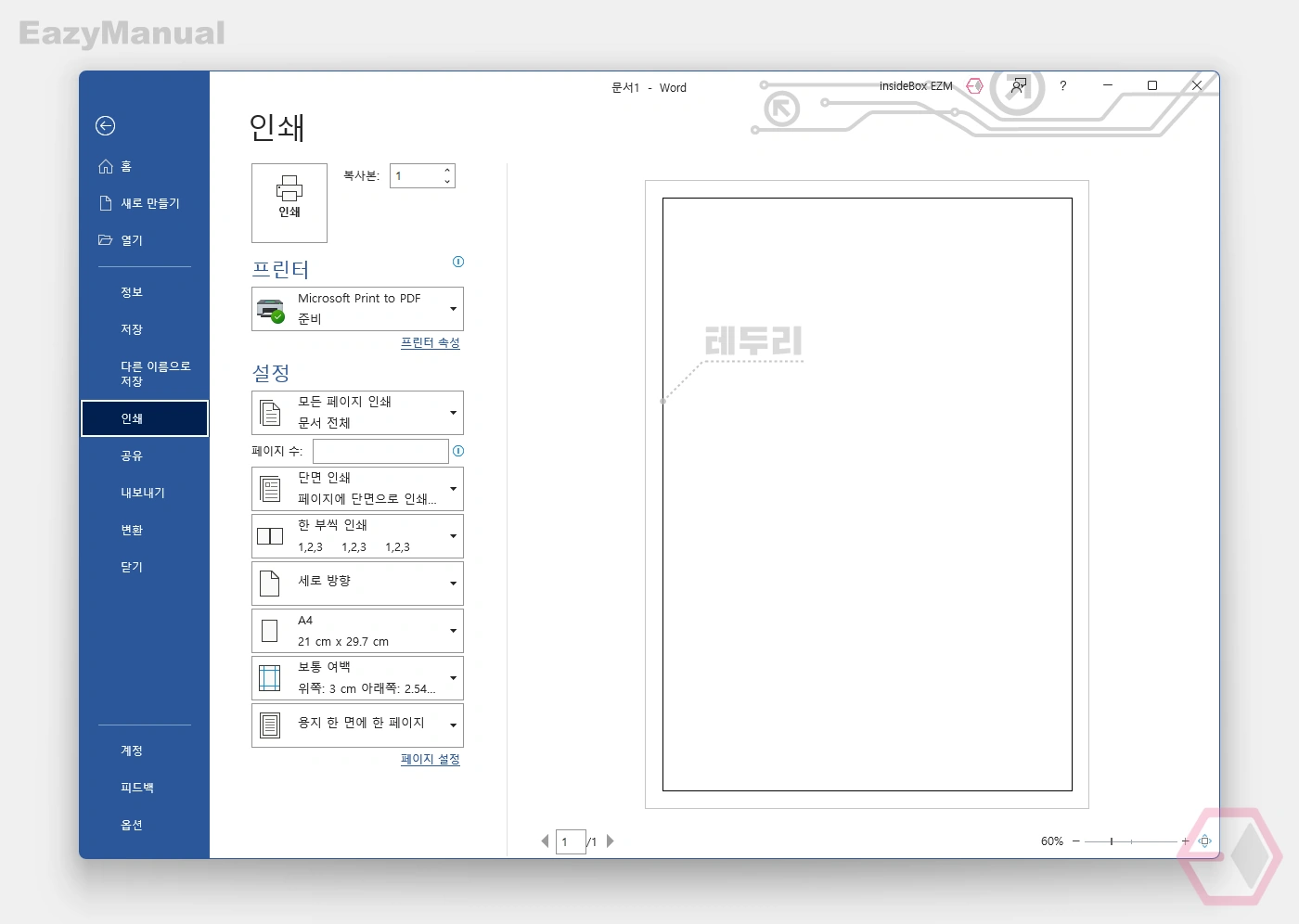Screen dimensions: 1299x924
Task: Maximize the Word window
Action: [x=1152, y=85]
